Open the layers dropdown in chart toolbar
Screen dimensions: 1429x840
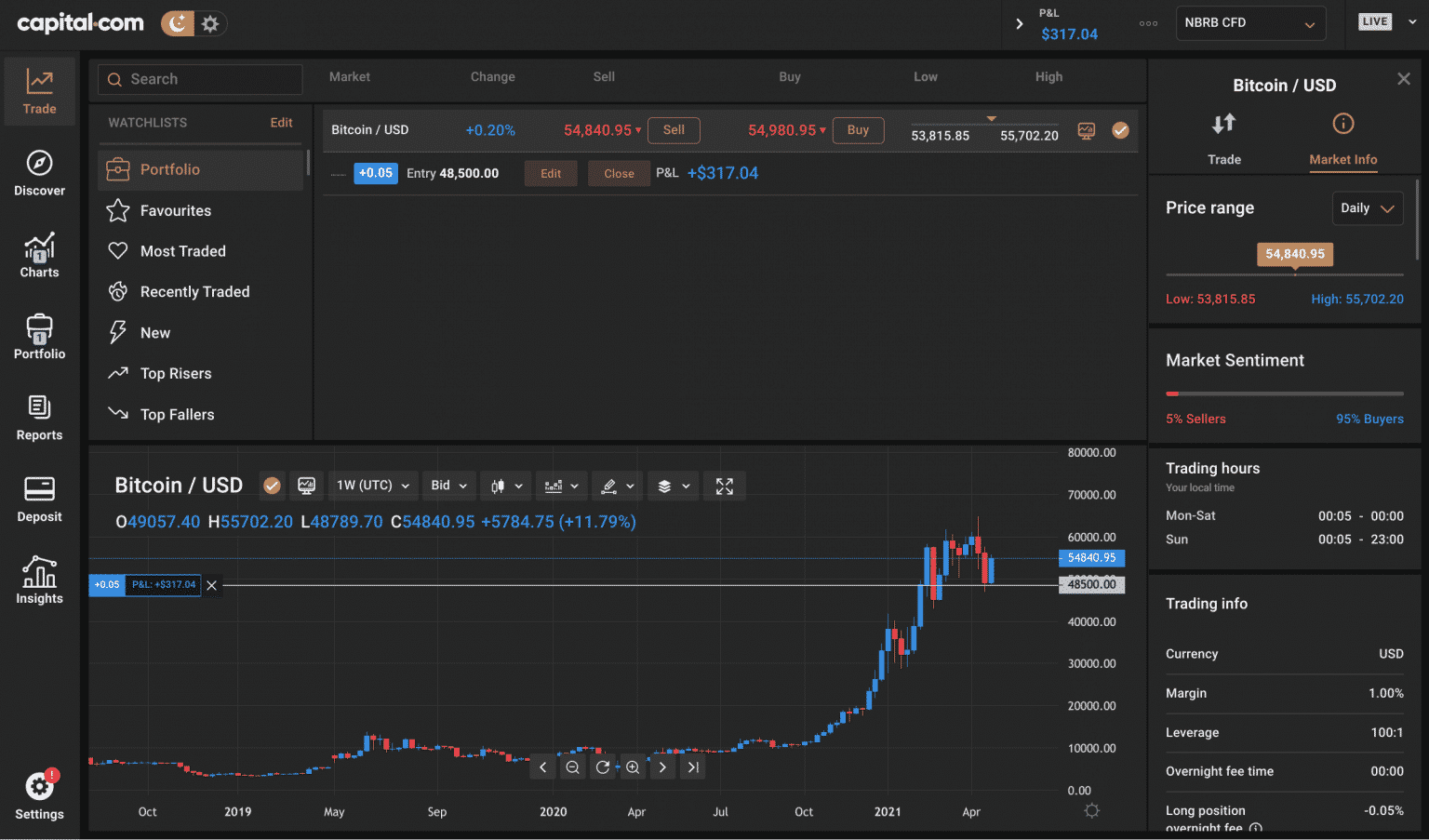coord(674,486)
